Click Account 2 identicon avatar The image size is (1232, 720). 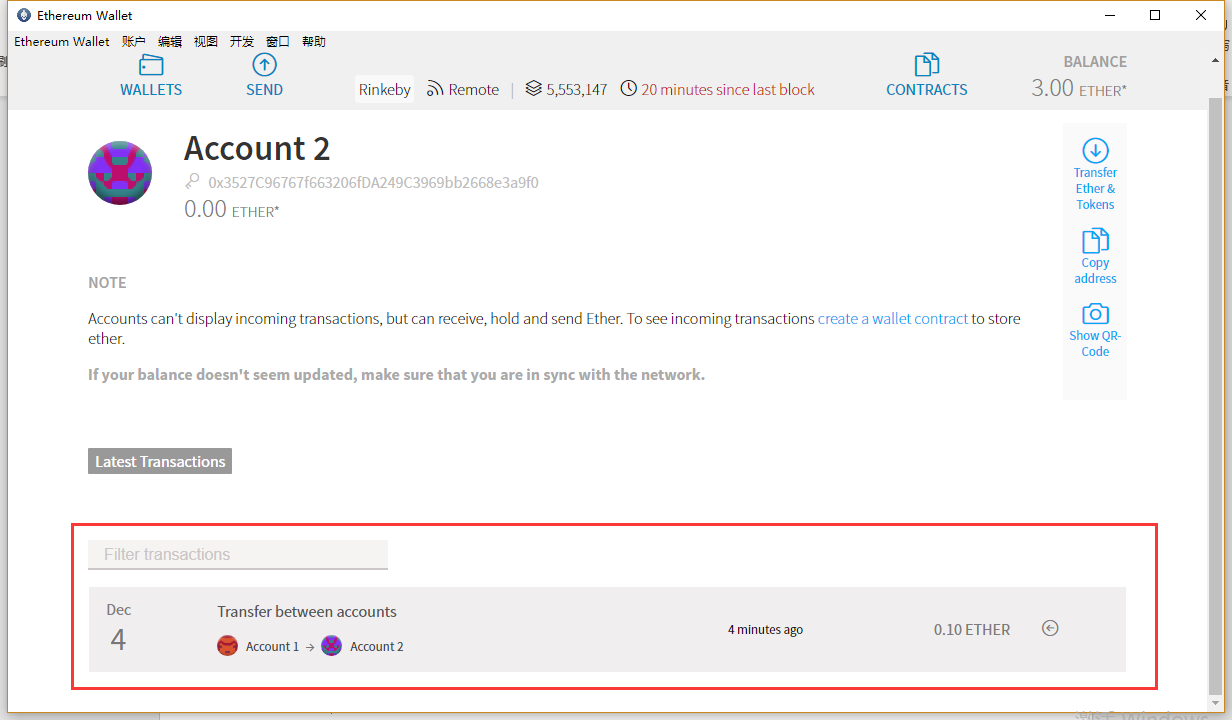click(120, 173)
